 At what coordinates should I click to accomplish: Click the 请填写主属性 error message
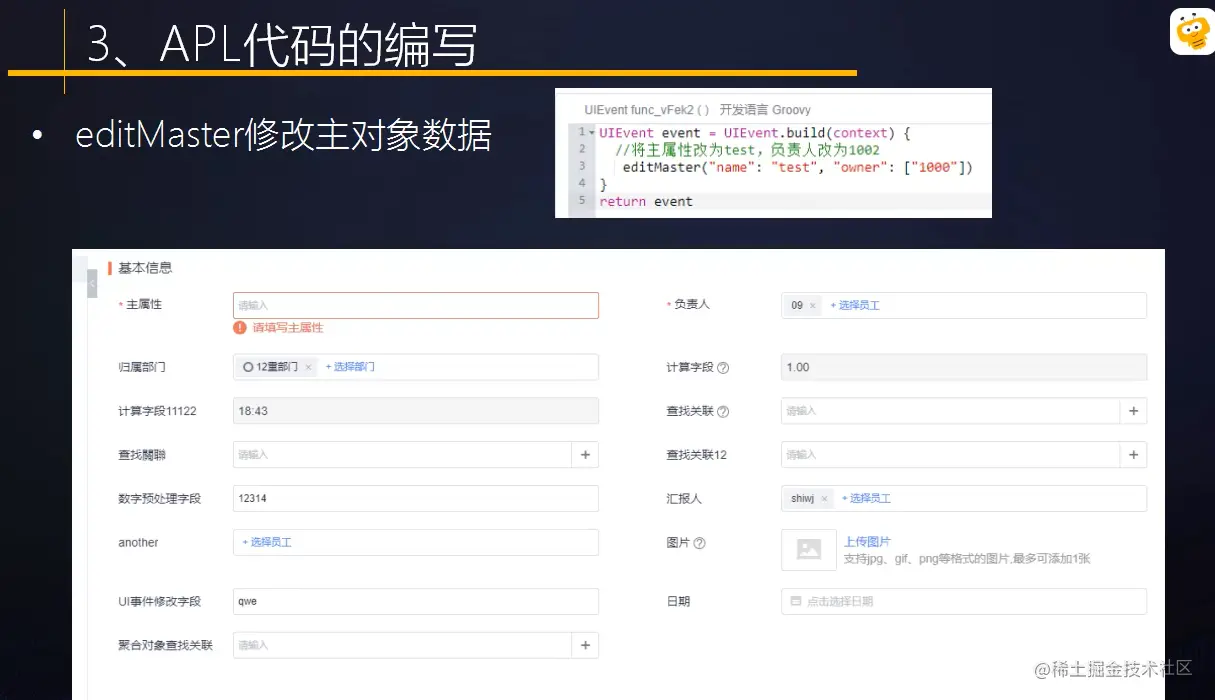(288, 327)
